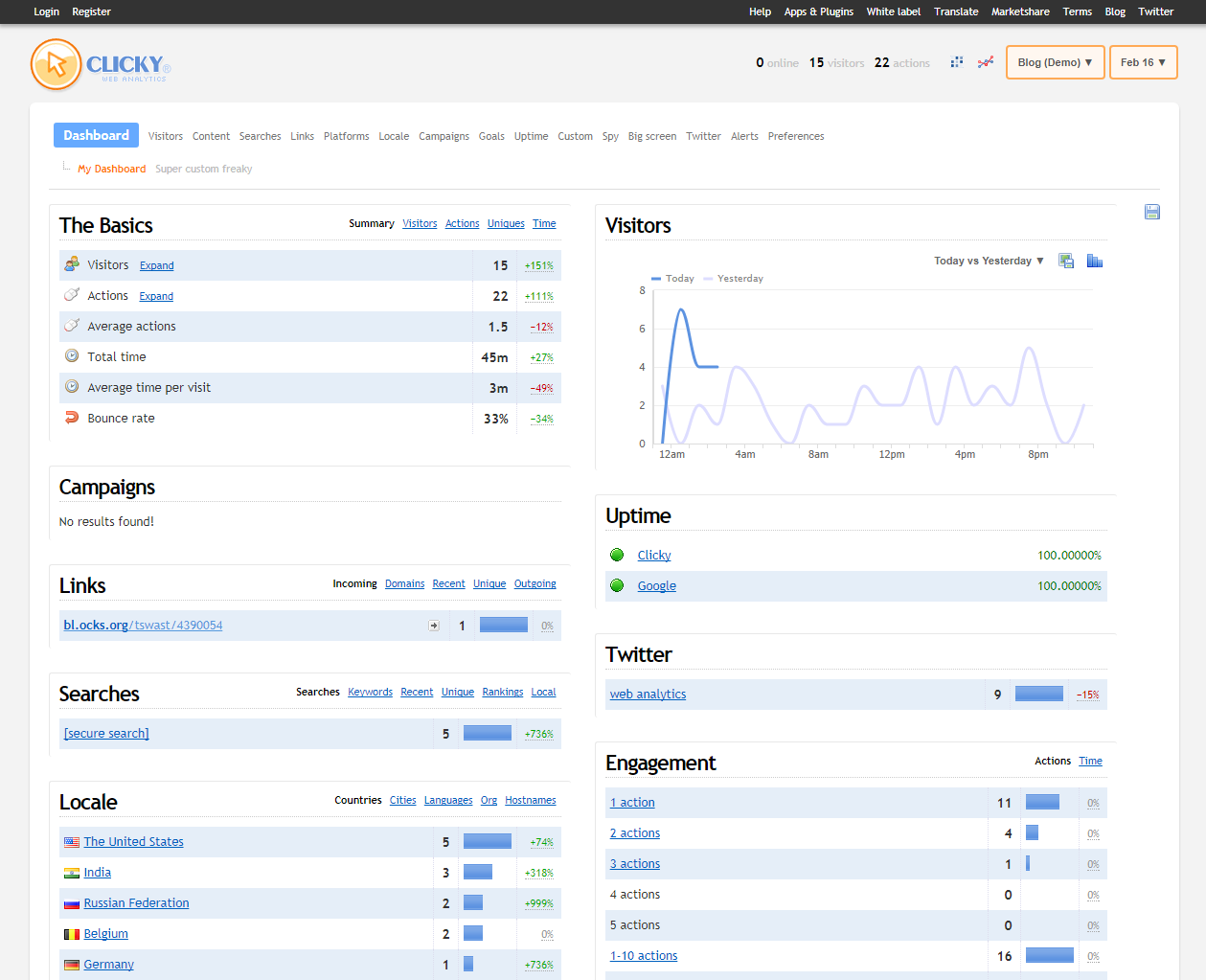Open the web analytics Twitter link
This screenshot has width=1206, height=980.
648,695
